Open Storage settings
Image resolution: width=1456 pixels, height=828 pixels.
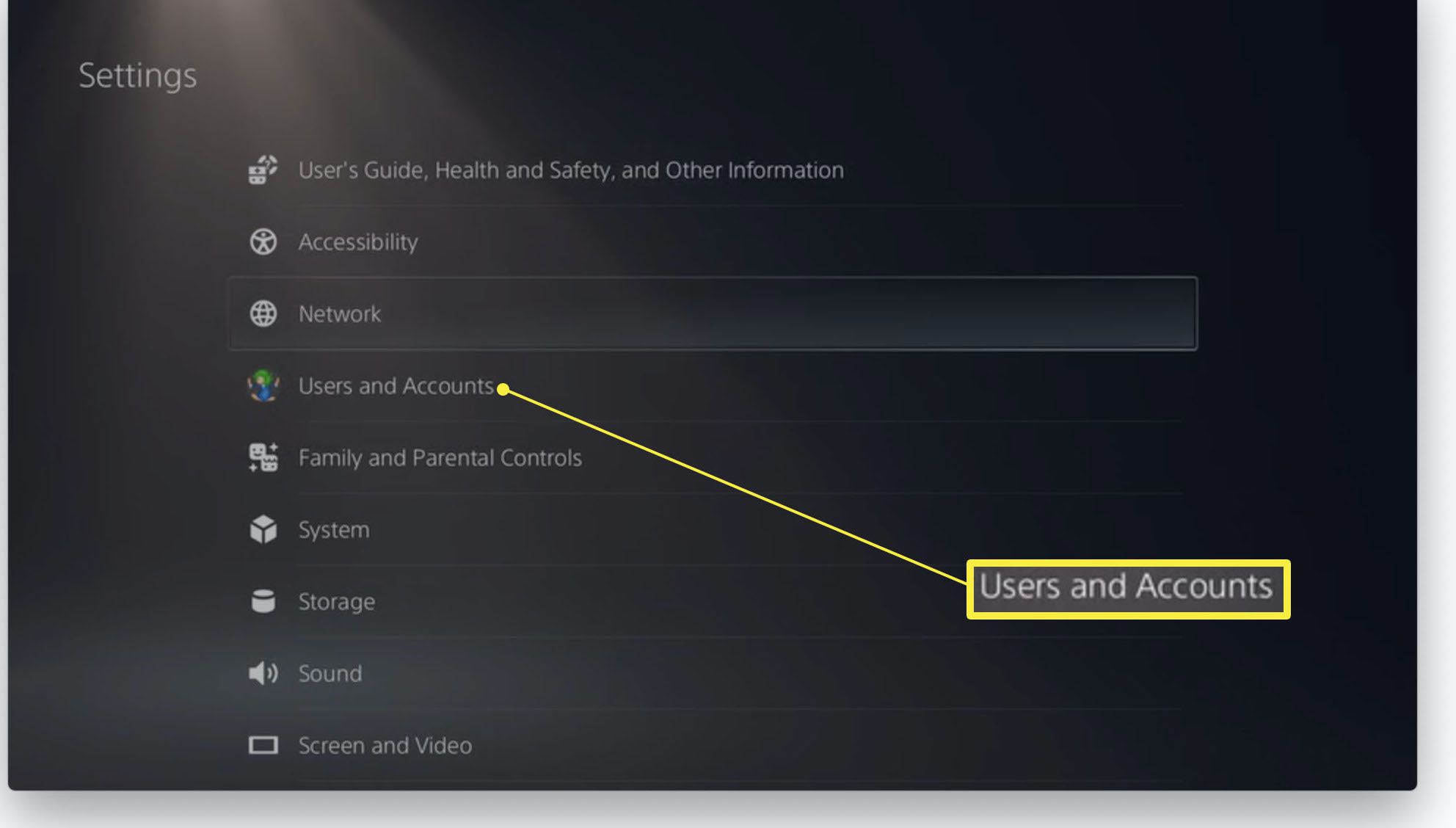[335, 601]
